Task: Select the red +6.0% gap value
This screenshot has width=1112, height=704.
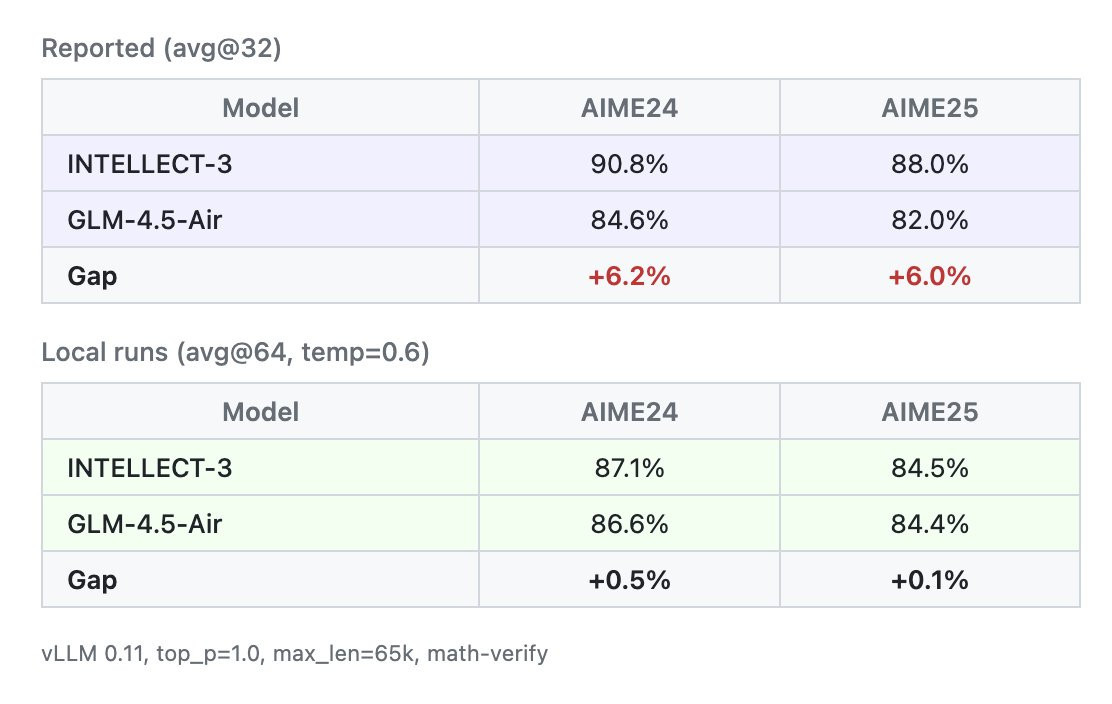Action: (x=929, y=276)
